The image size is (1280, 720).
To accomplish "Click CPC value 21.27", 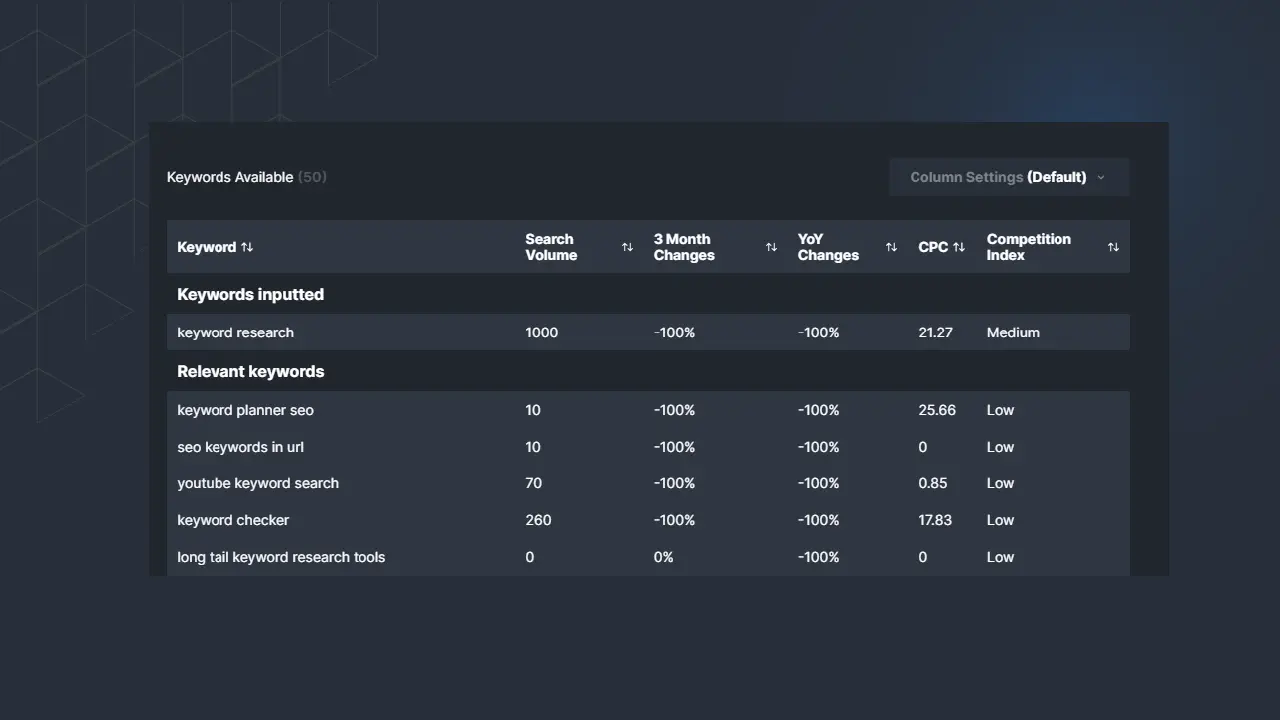I will [935, 332].
